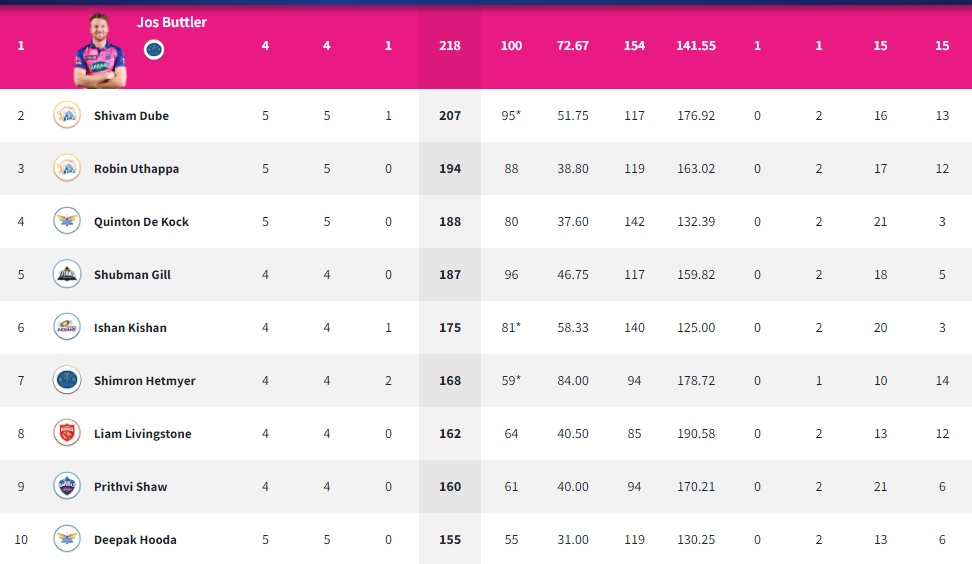Viewport: 972px width, 564px height.
Task: Click Prithvi Shaw's strike rate 170.21
Action: click(696, 487)
